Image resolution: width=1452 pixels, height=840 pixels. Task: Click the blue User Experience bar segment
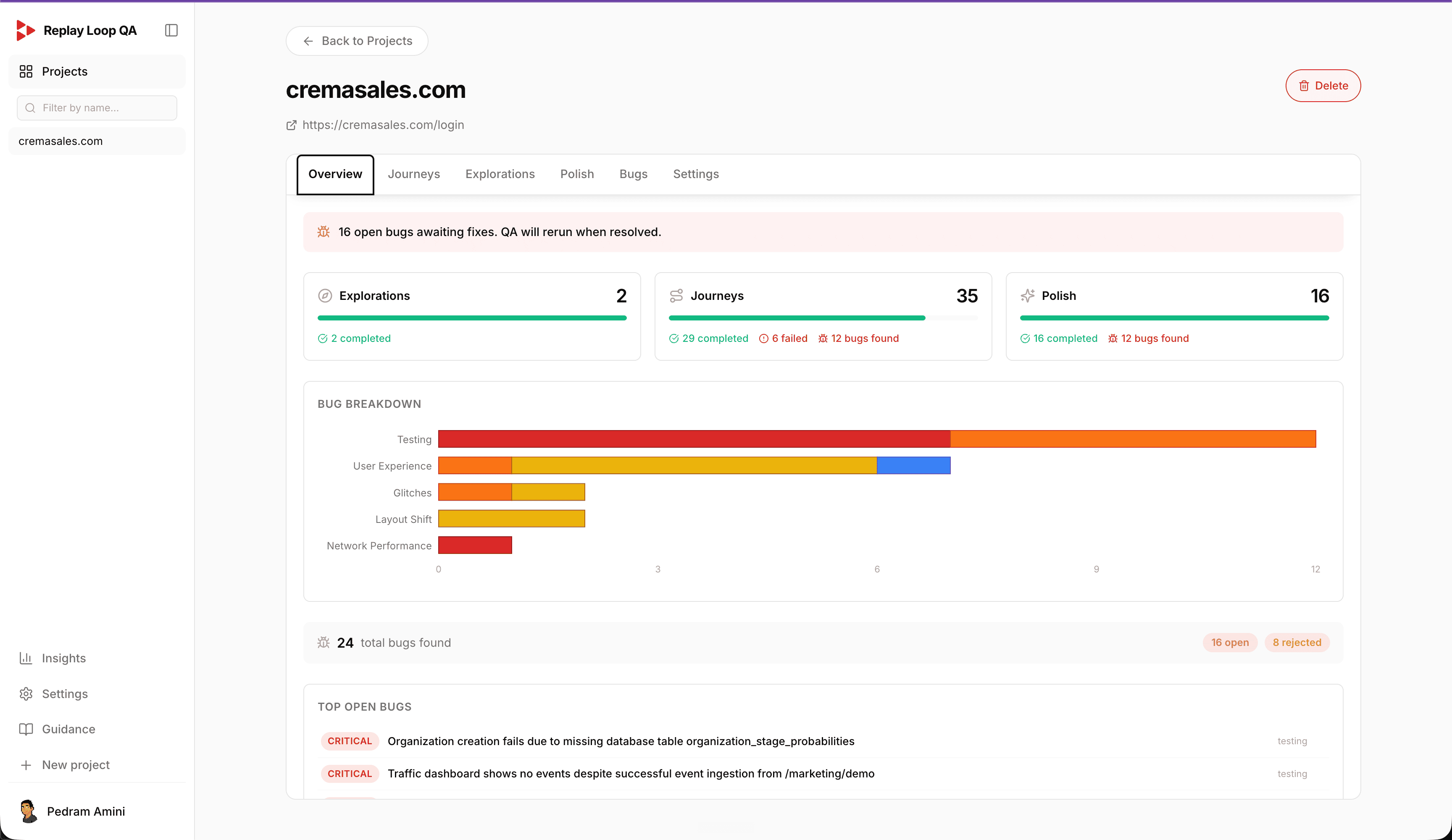(x=913, y=465)
